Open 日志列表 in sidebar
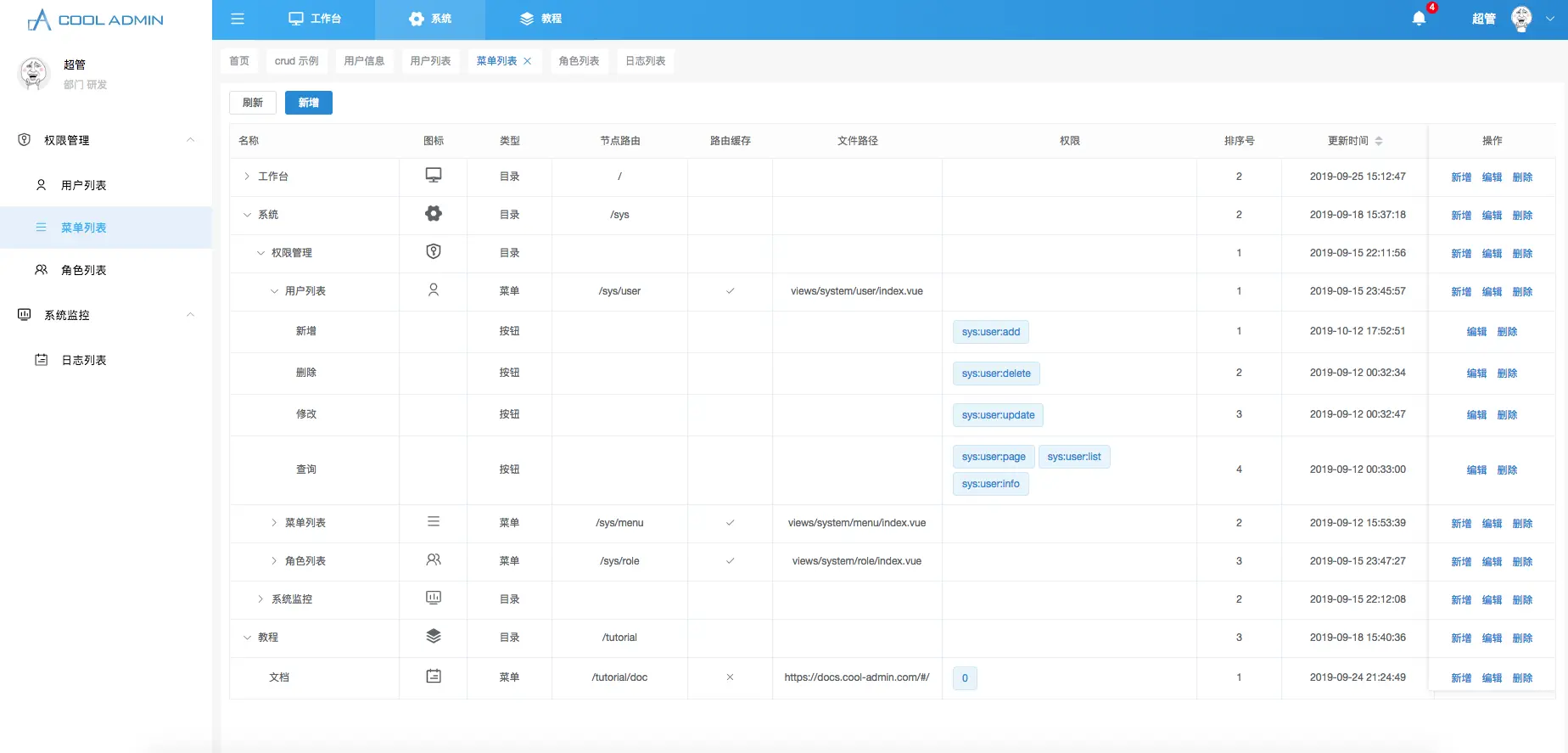The width and height of the screenshot is (1568, 753). [106, 360]
